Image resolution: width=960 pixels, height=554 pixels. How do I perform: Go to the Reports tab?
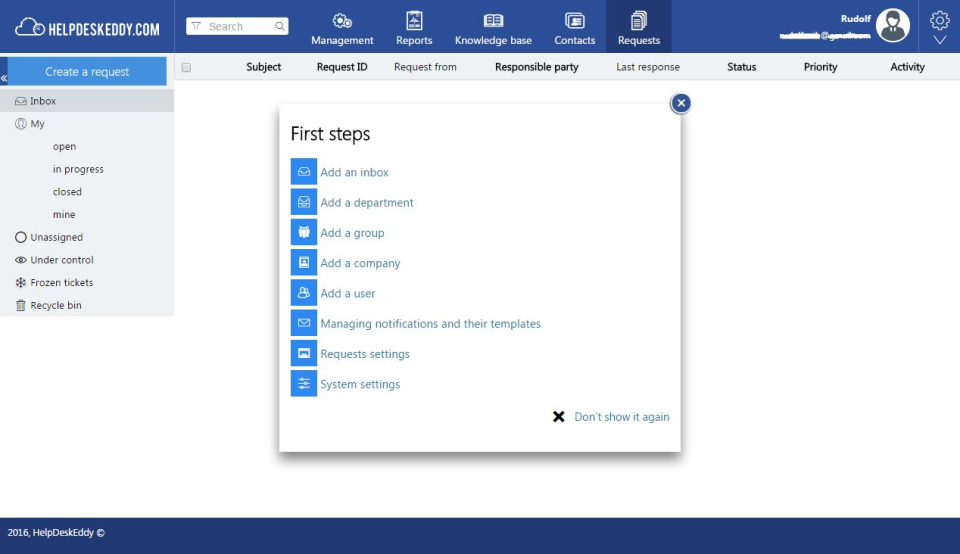(x=414, y=28)
